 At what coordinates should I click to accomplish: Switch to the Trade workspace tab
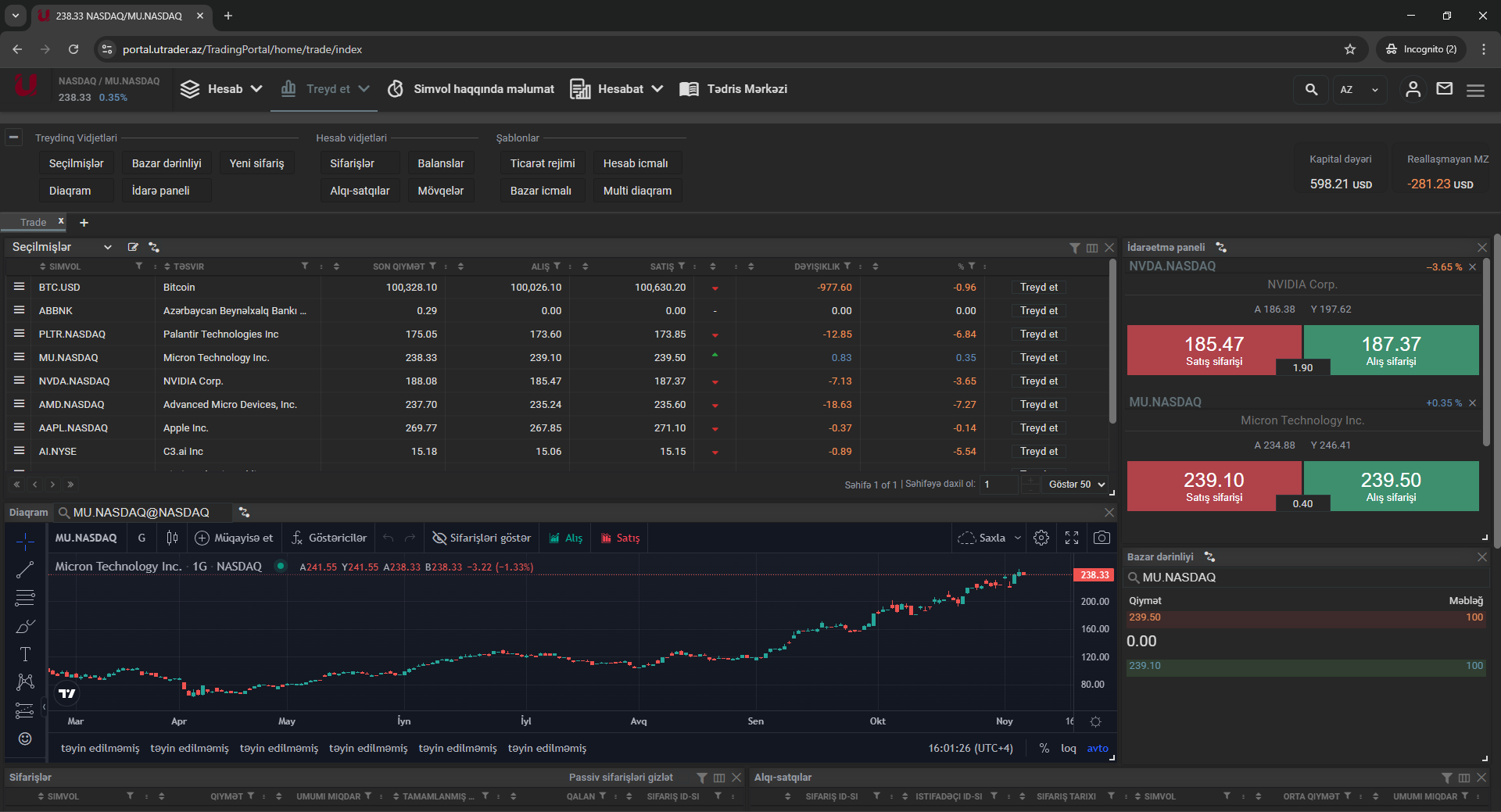pyautogui.click(x=33, y=223)
